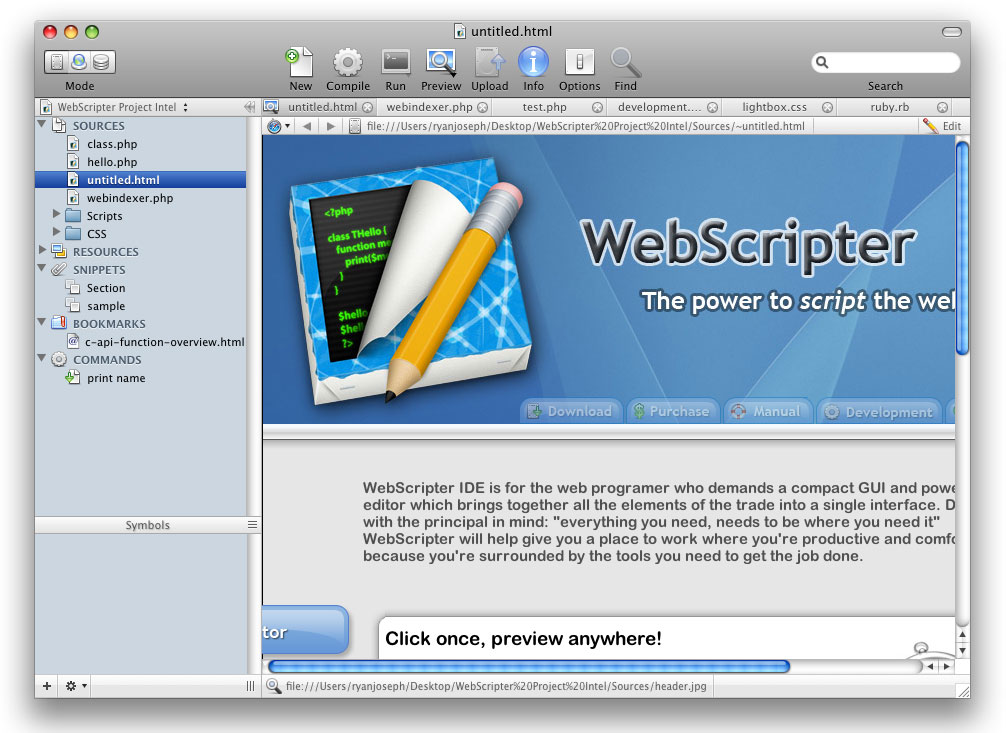
Task: Run the script with the Run terminal icon
Action: pos(395,63)
